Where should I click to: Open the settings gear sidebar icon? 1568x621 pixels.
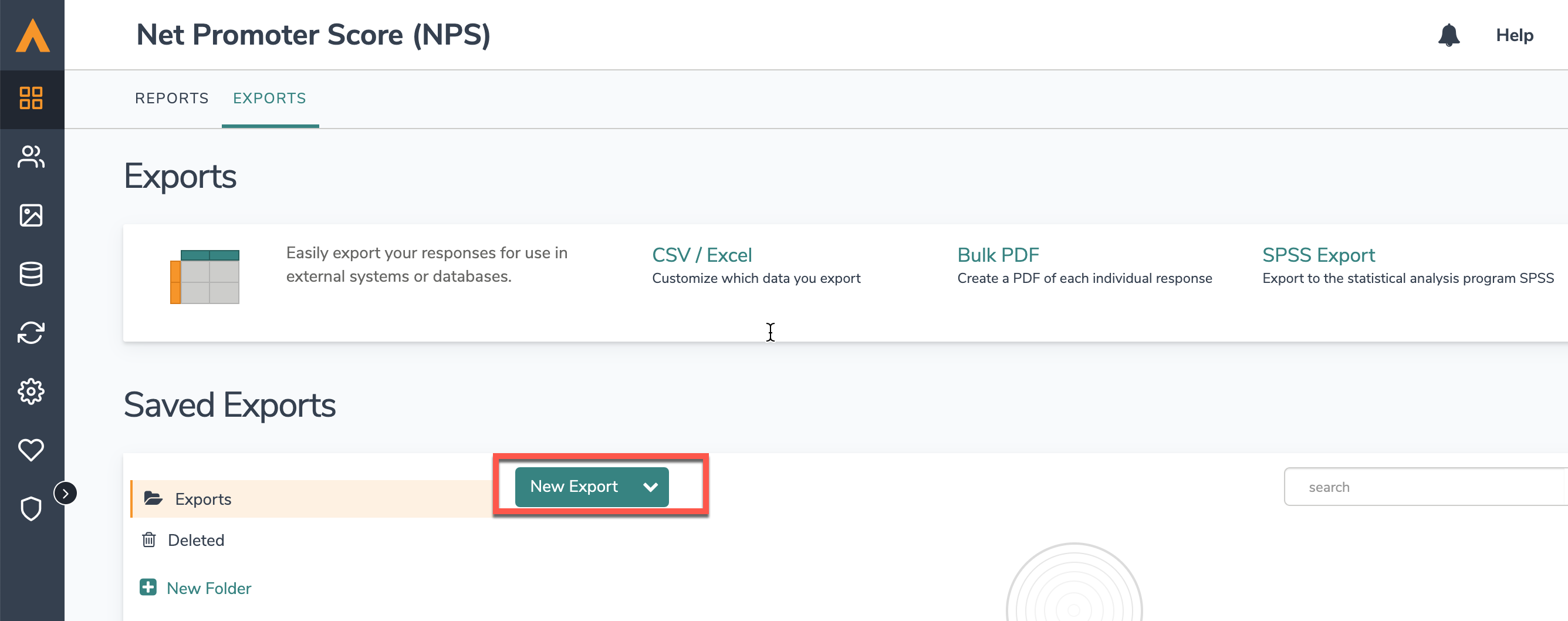tap(31, 392)
